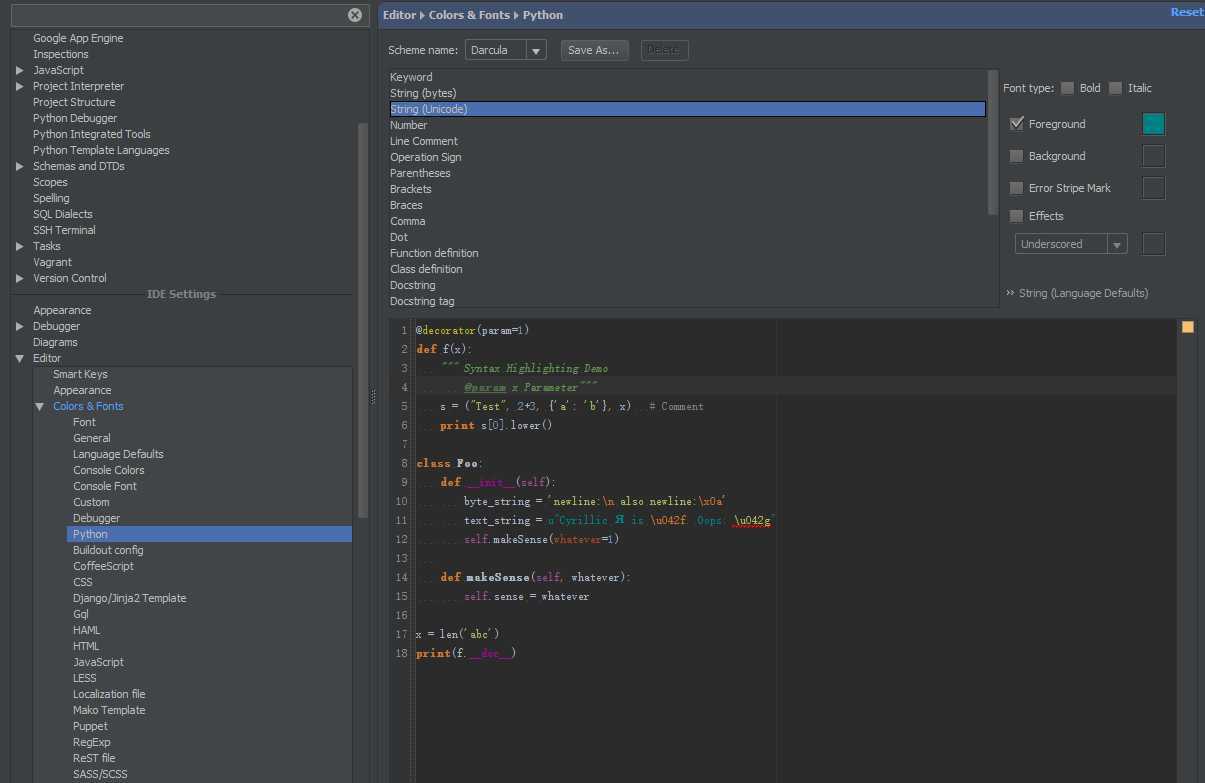Expand the JavaScript node under project settings

[20, 70]
